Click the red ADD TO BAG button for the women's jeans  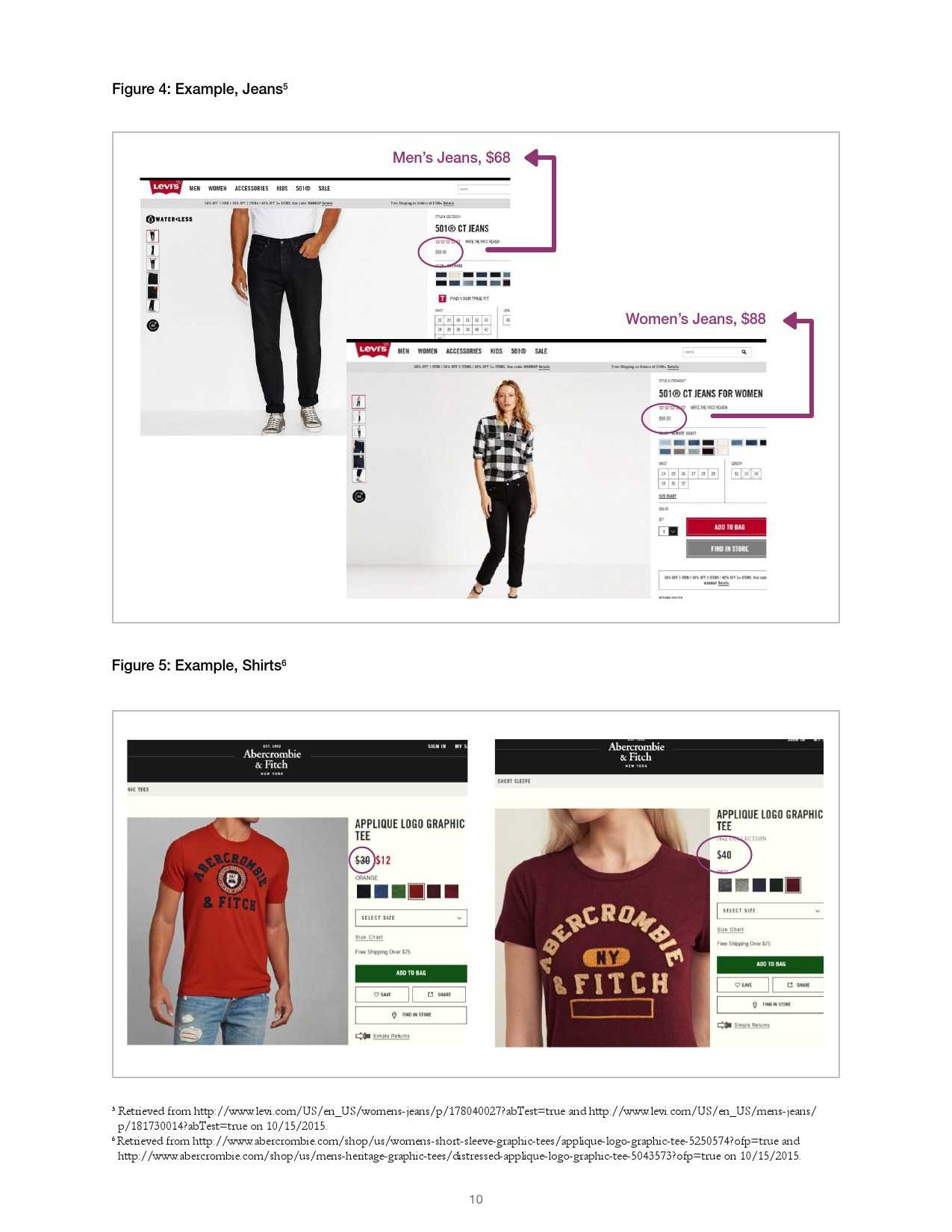coord(727,527)
